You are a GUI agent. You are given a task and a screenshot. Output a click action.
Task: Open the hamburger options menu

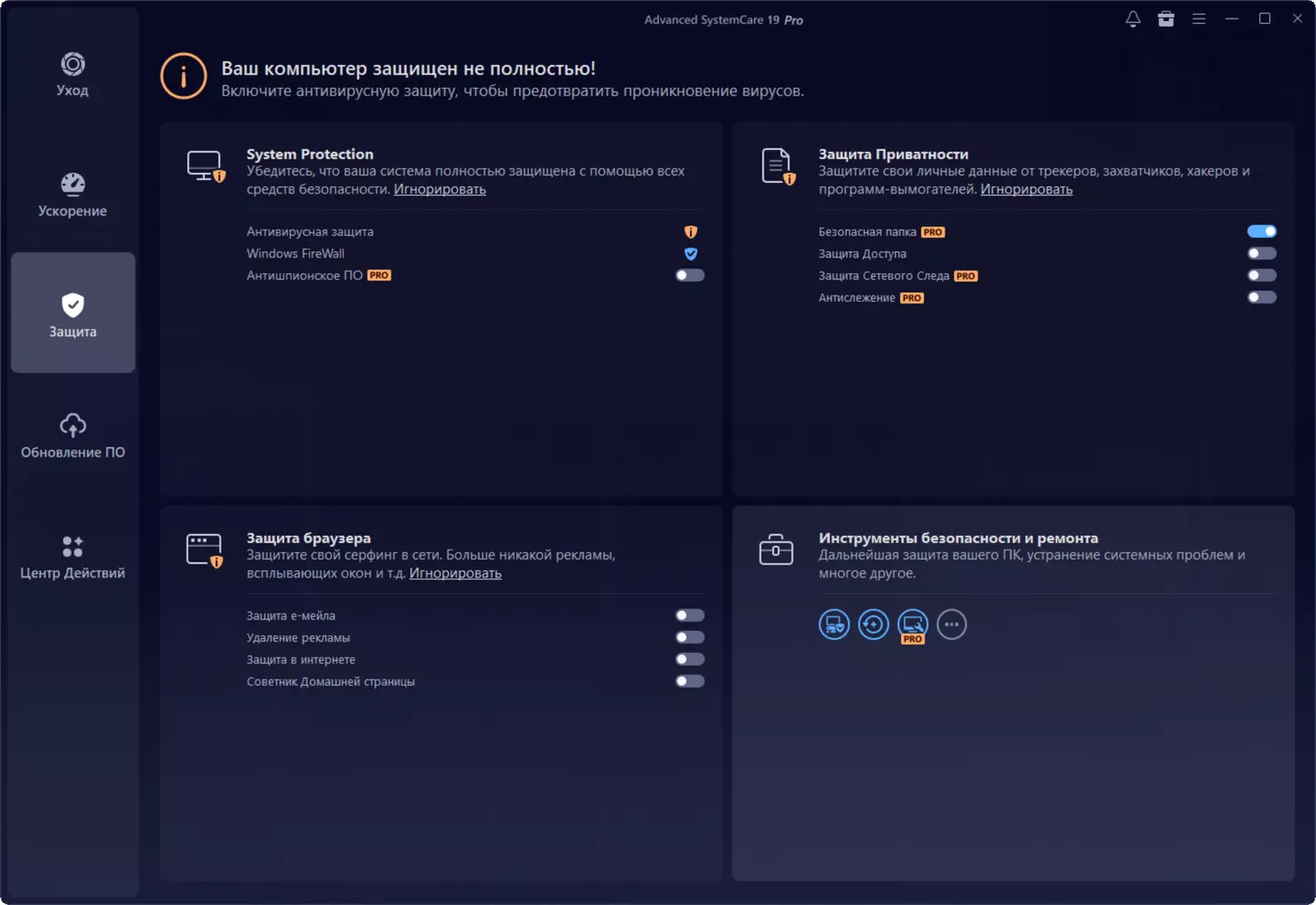[1198, 19]
